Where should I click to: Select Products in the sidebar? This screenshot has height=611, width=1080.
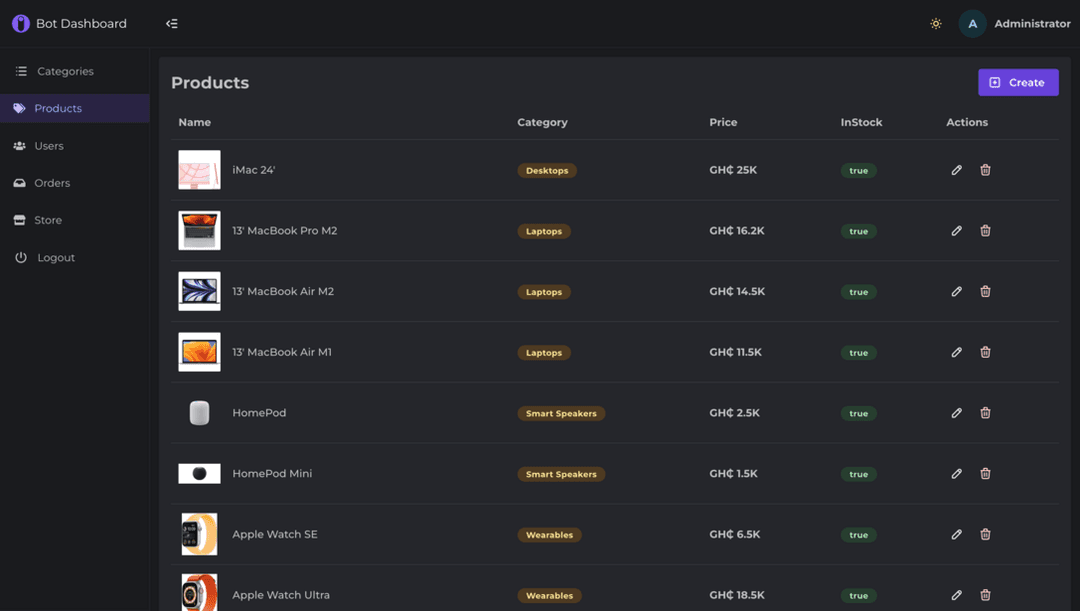(x=74, y=108)
